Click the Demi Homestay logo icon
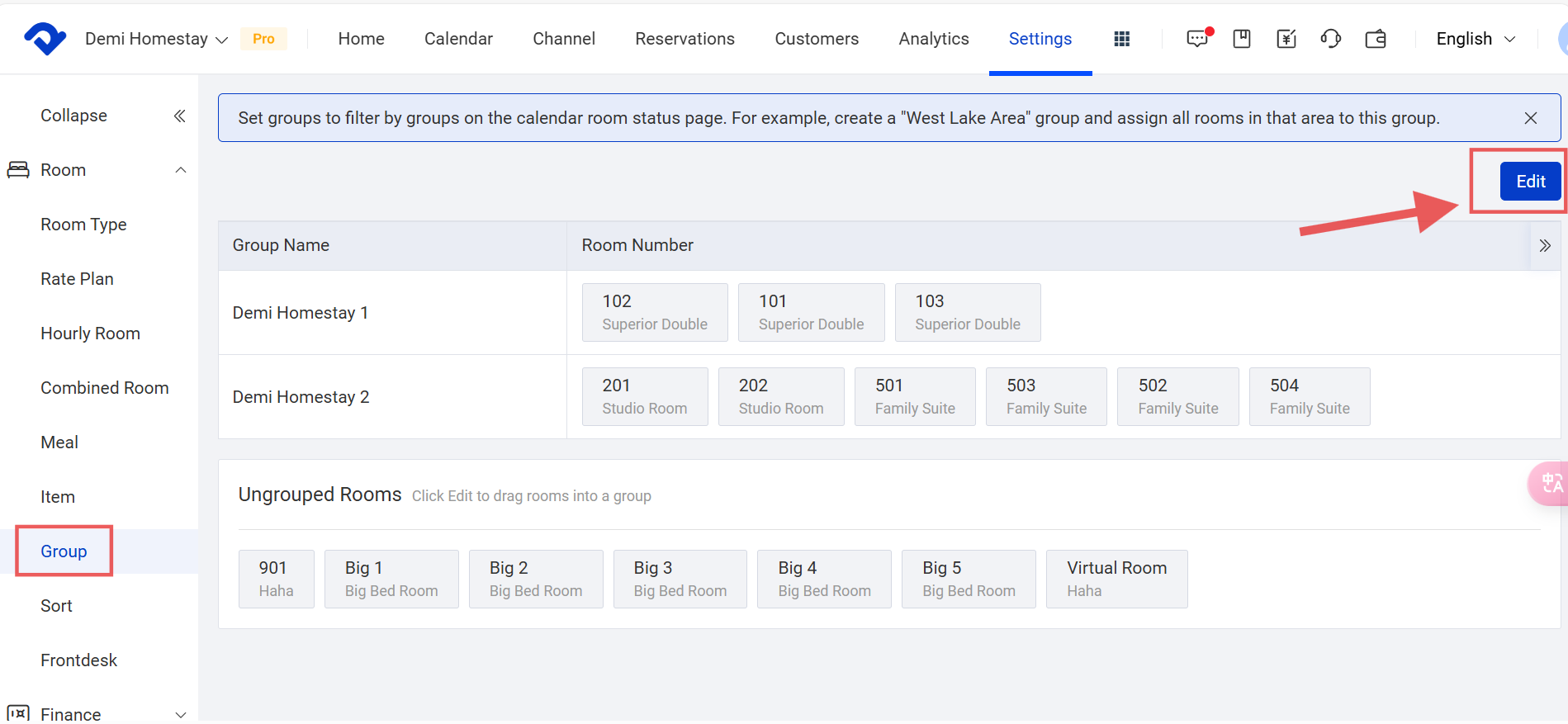The image size is (1568, 724). click(45, 39)
